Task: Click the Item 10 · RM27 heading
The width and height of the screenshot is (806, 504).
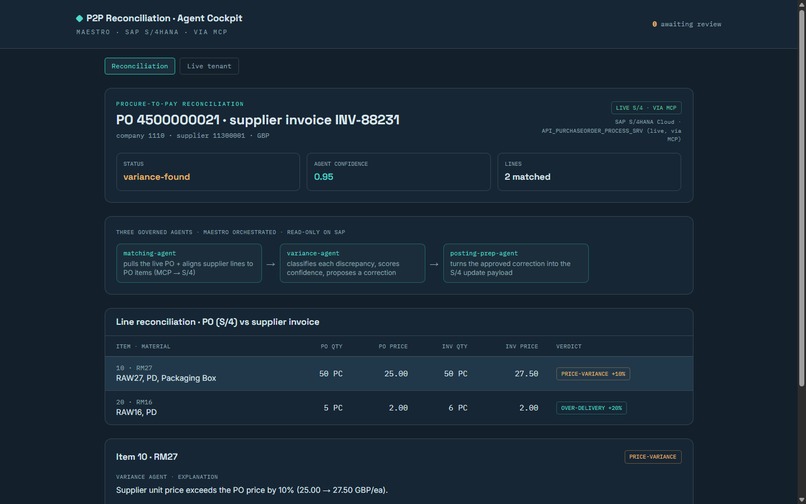Action: click(147, 457)
